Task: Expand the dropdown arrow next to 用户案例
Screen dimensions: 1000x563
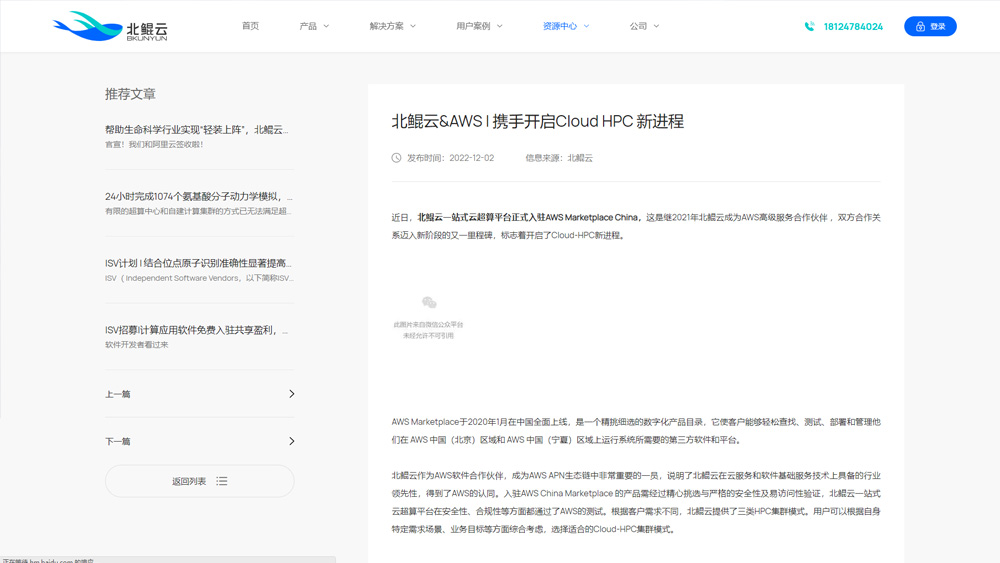Action: (499, 26)
